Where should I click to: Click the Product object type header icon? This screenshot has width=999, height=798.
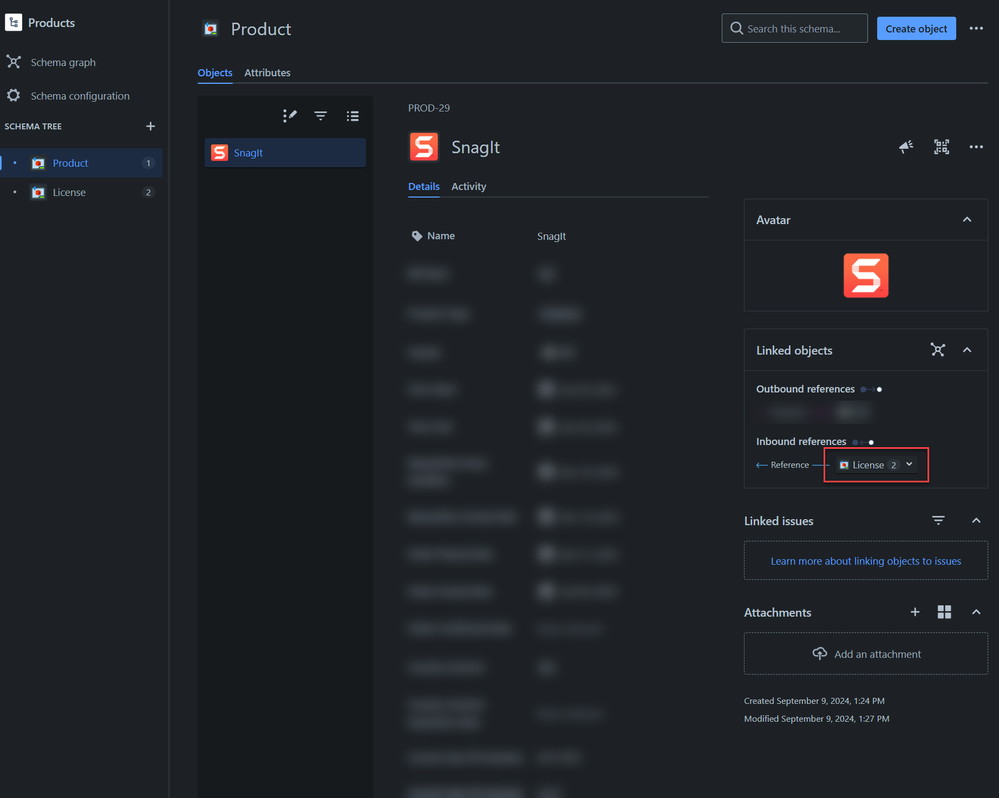click(x=211, y=29)
